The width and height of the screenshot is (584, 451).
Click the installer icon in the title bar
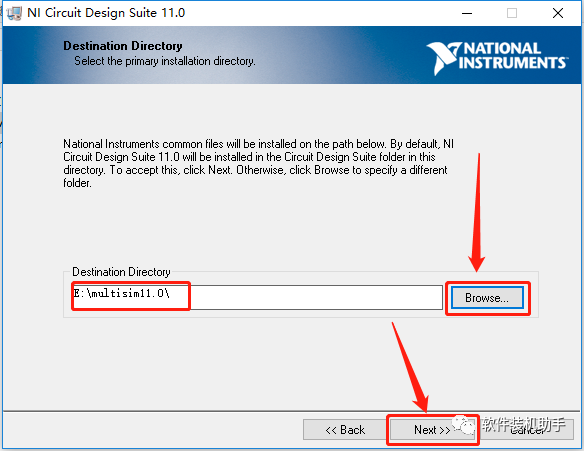[x=14, y=13]
